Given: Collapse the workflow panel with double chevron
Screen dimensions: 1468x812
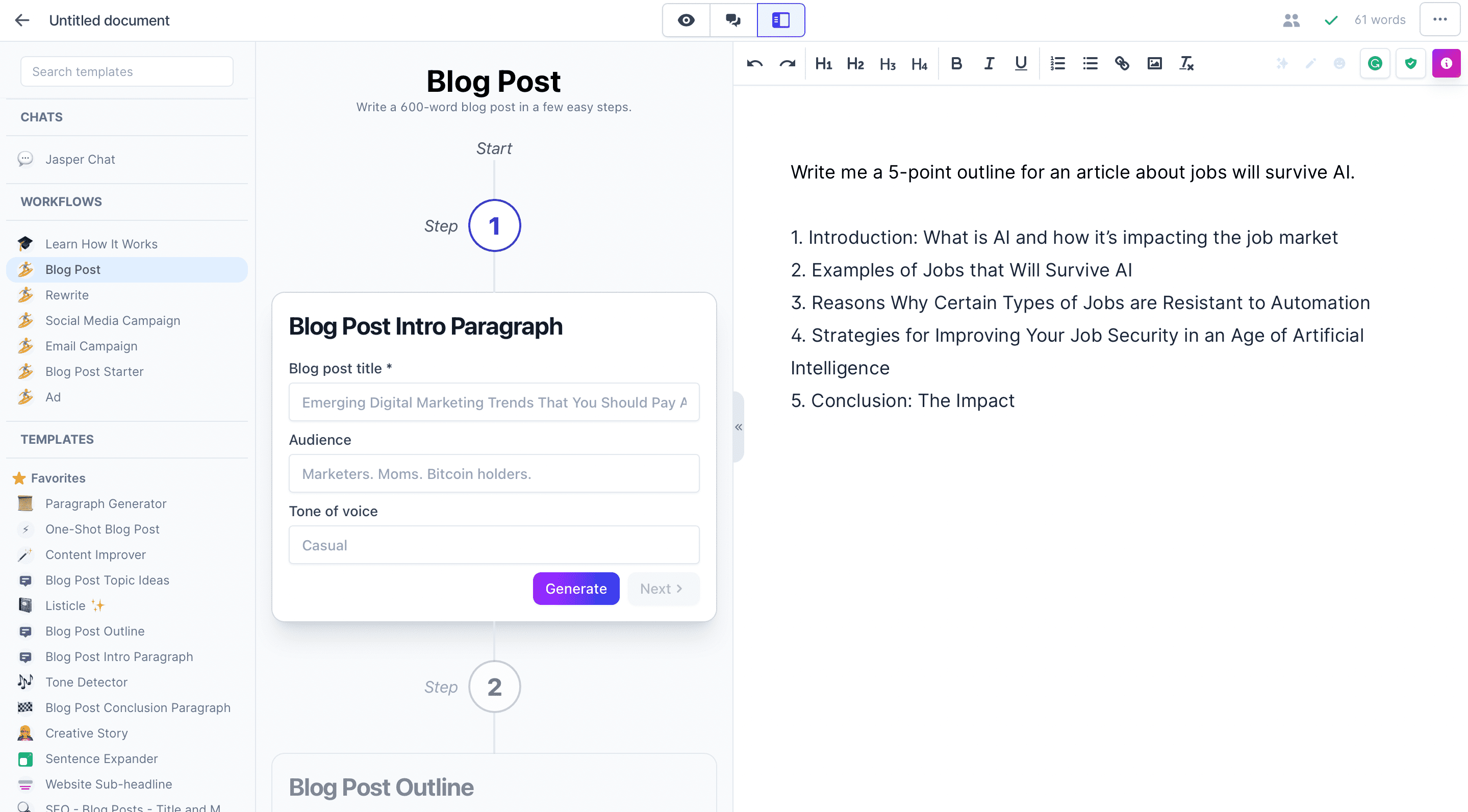Looking at the screenshot, I should [739, 427].
